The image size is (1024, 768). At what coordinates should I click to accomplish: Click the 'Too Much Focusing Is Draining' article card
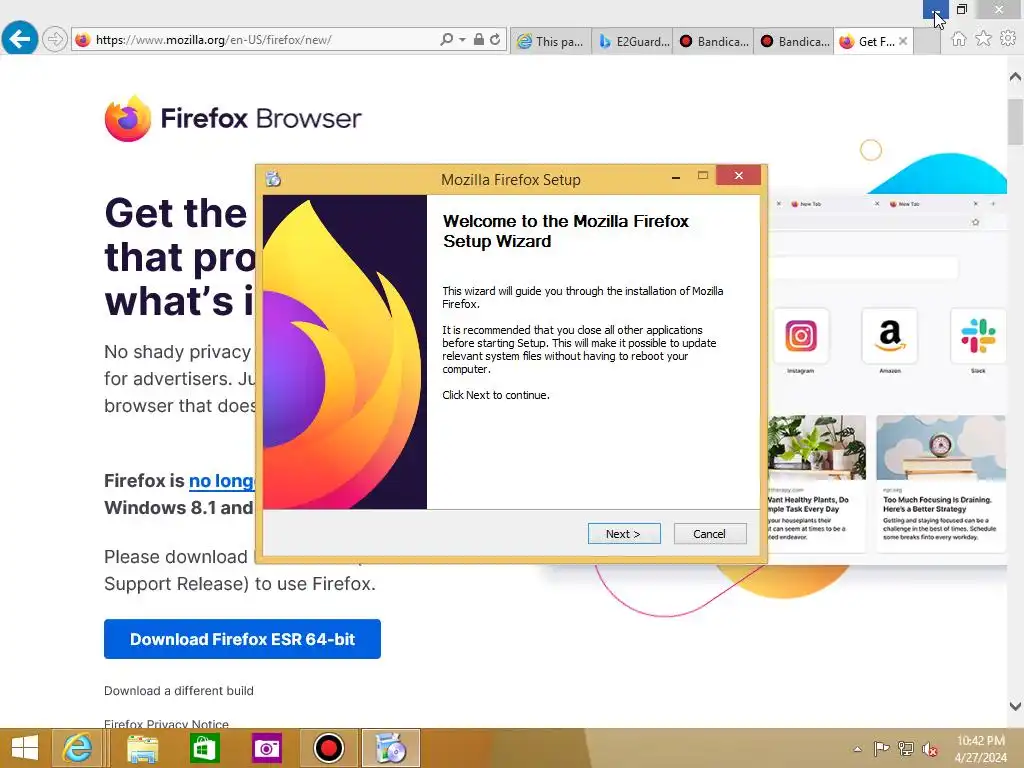tap(940, 483)
